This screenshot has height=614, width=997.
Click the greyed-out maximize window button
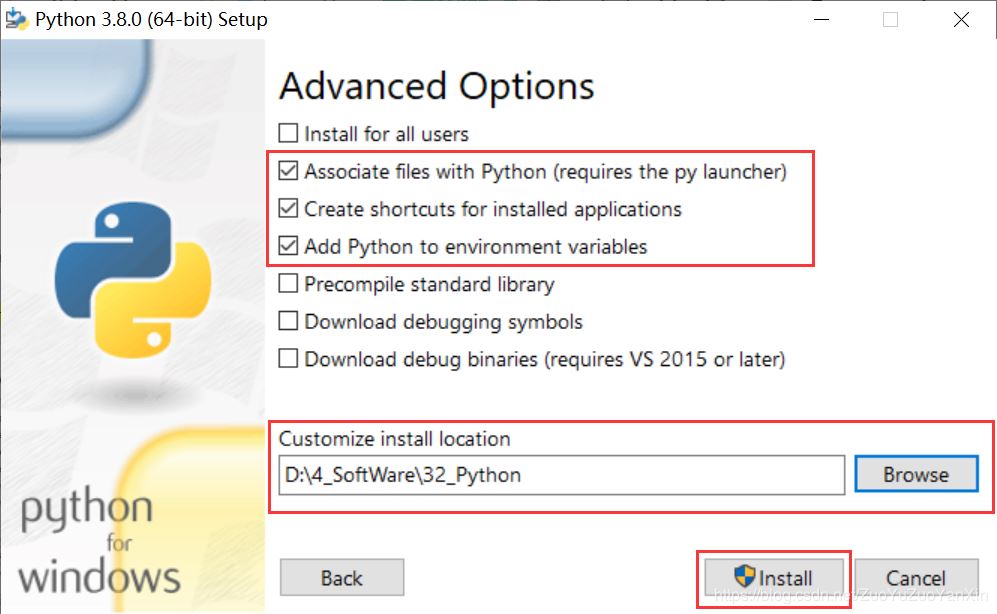click(890, 19)
